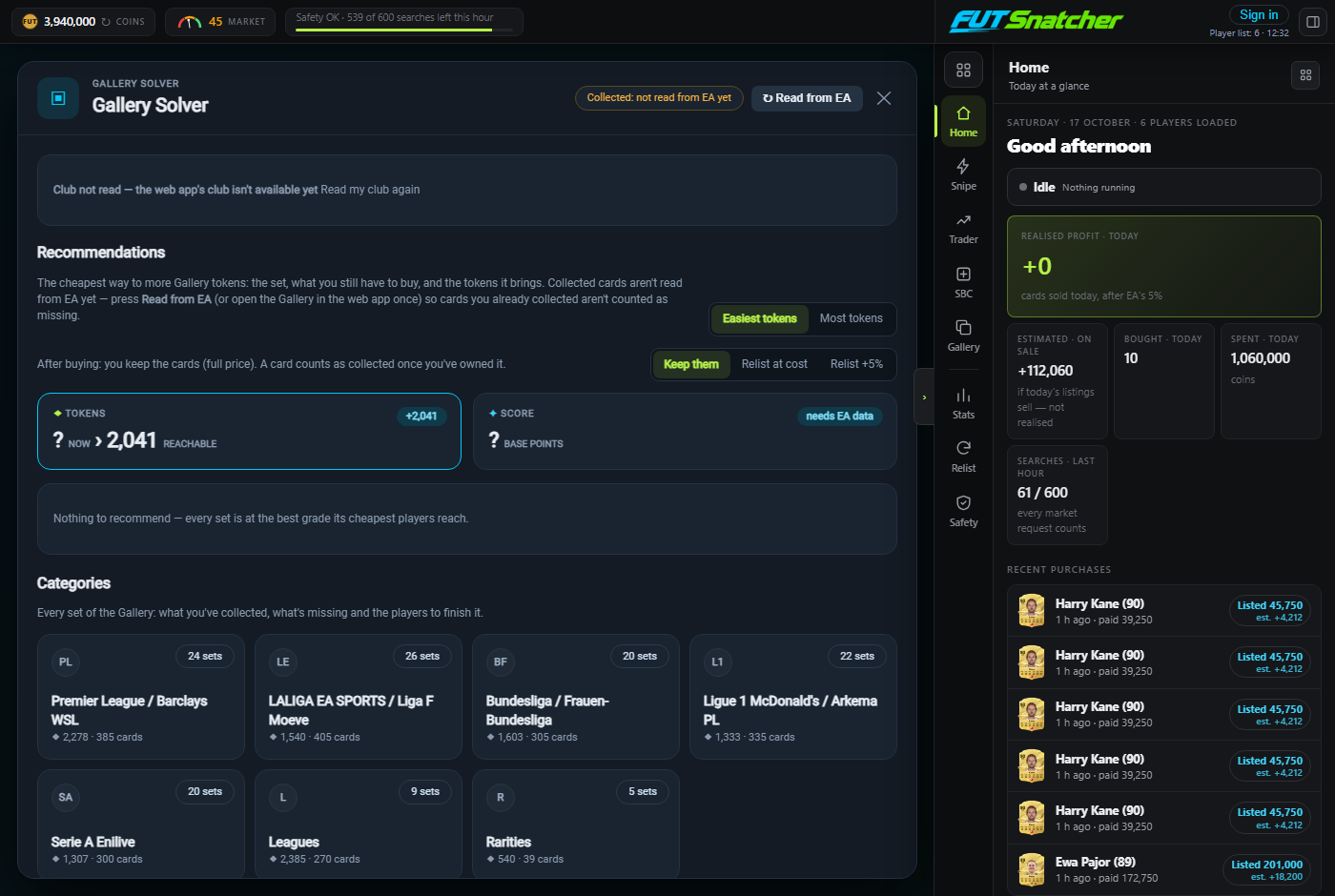Open the Gallery section in sidebar

pos(963,336)
